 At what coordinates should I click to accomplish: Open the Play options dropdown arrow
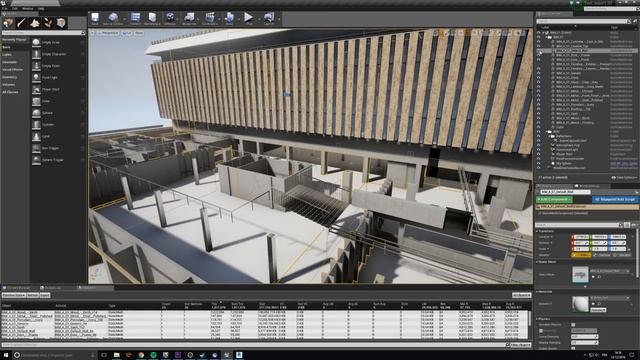pos(259,19)
